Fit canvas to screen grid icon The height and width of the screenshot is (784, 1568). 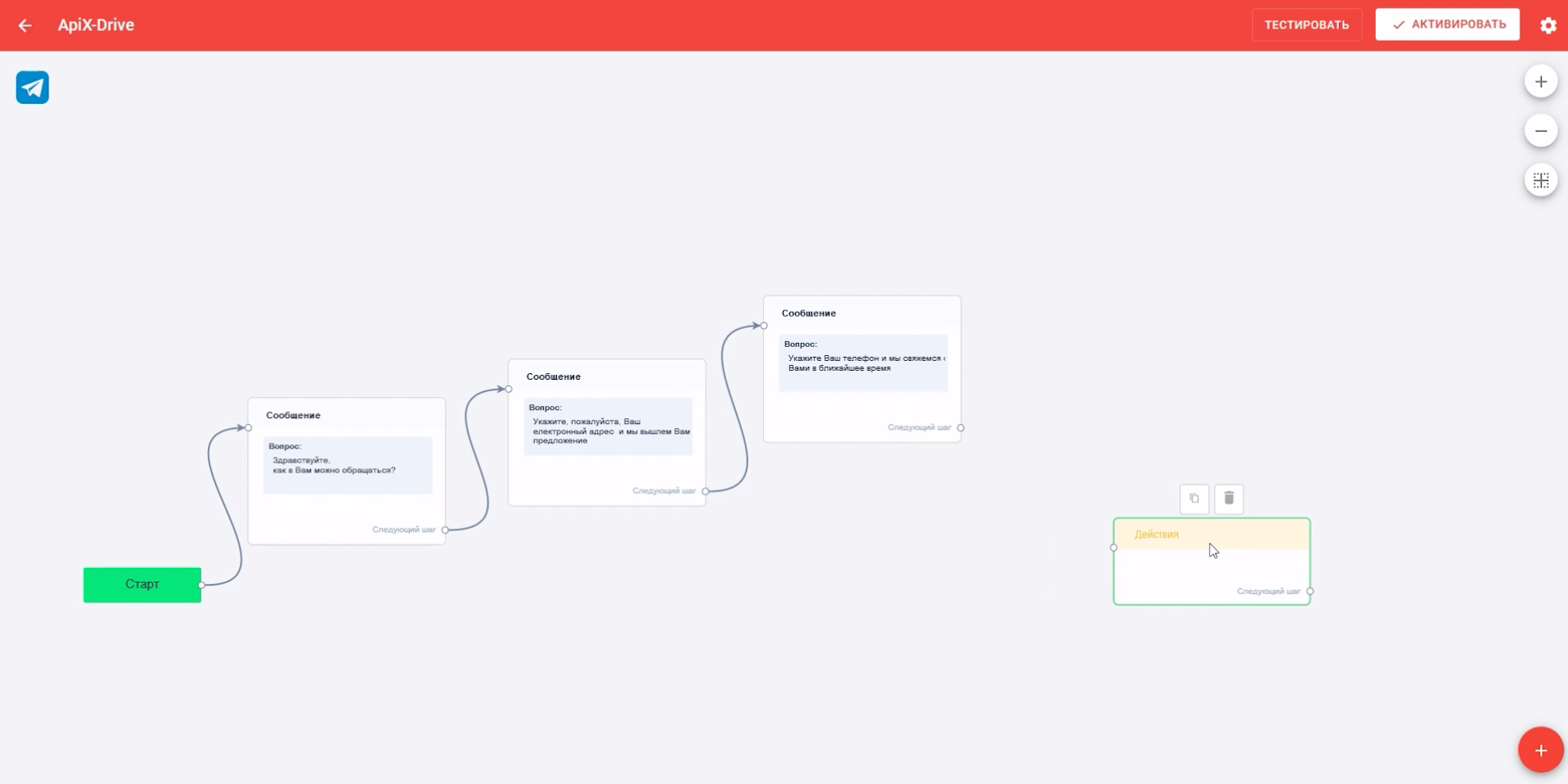1541,180
